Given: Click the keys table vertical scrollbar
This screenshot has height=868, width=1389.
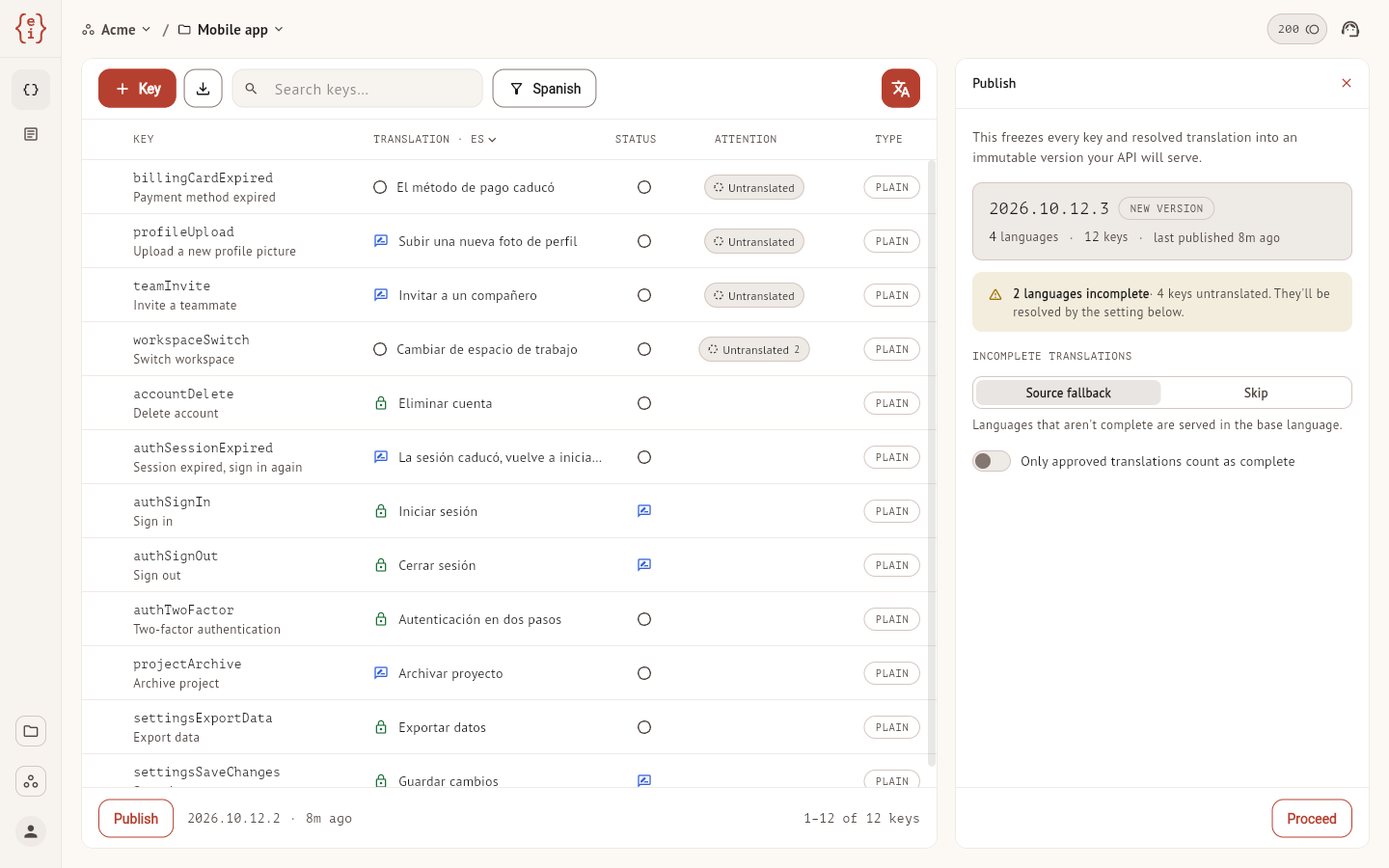Looking at the screenshot, I should pyautogui.click(x=932, y=463).
